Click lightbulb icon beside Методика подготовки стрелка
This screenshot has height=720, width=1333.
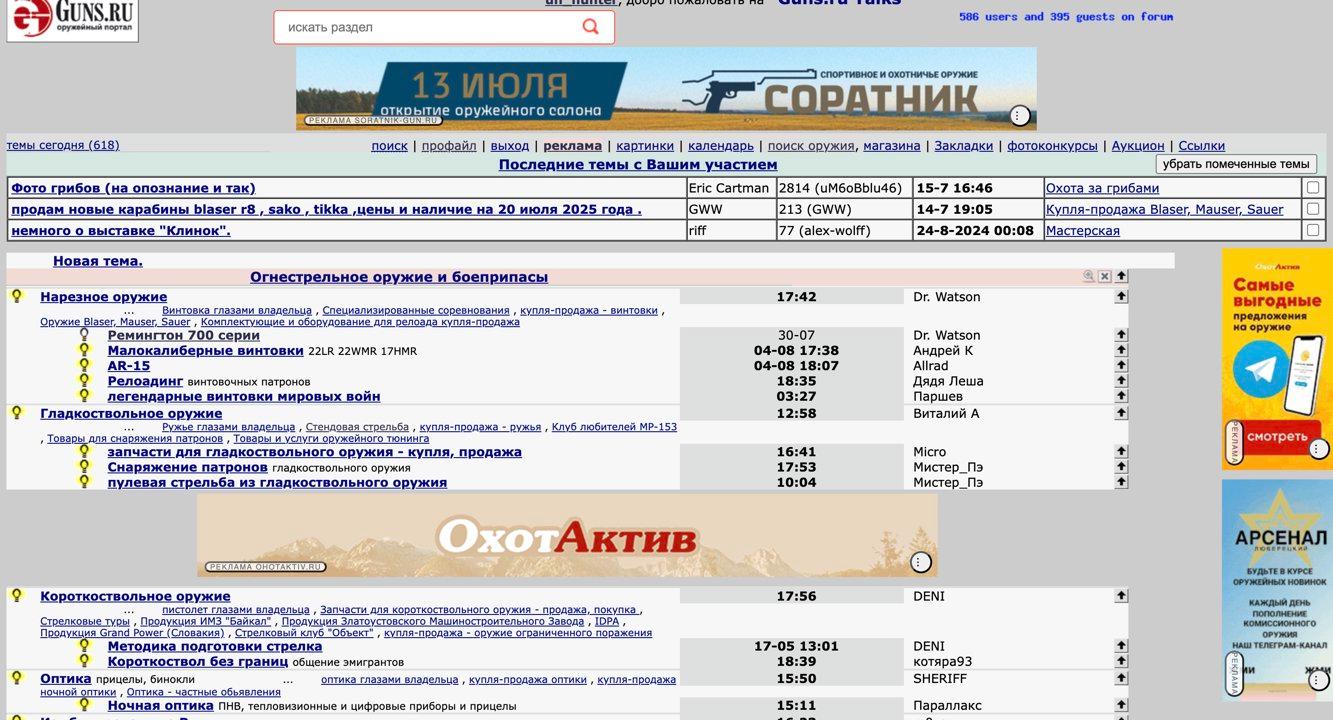84,645
